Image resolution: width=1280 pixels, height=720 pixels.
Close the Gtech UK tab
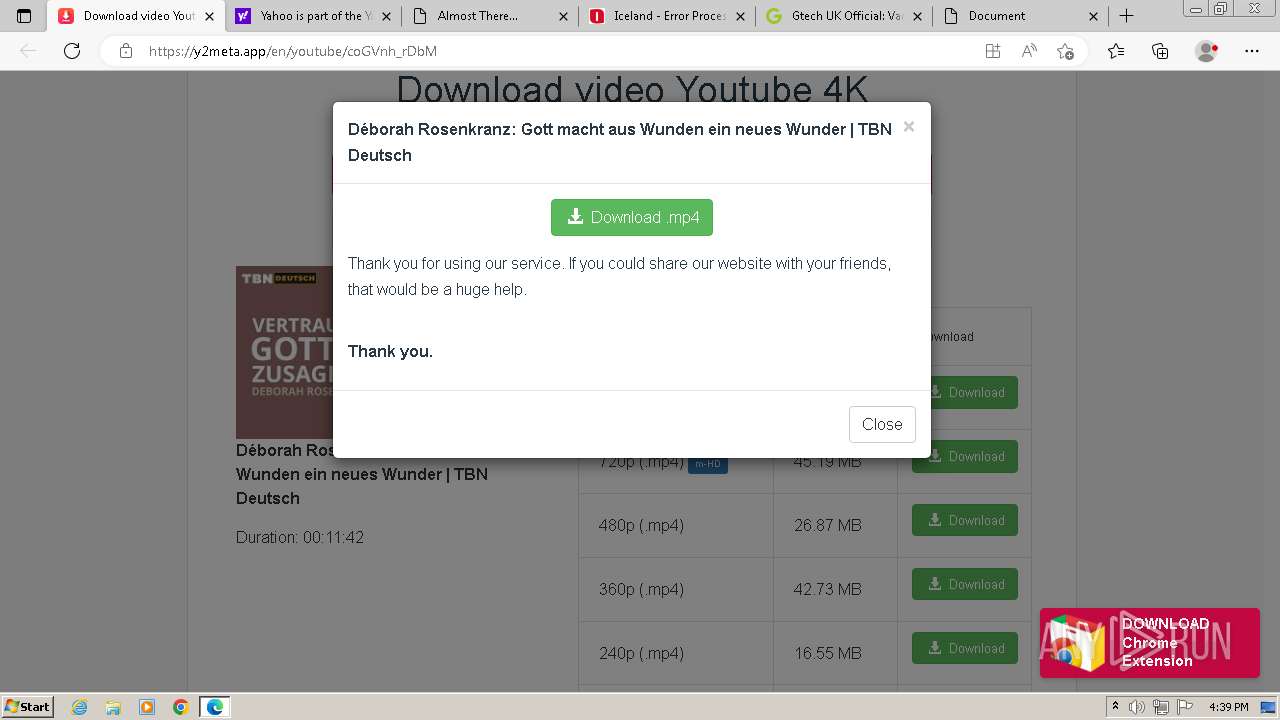pos(916,16)
